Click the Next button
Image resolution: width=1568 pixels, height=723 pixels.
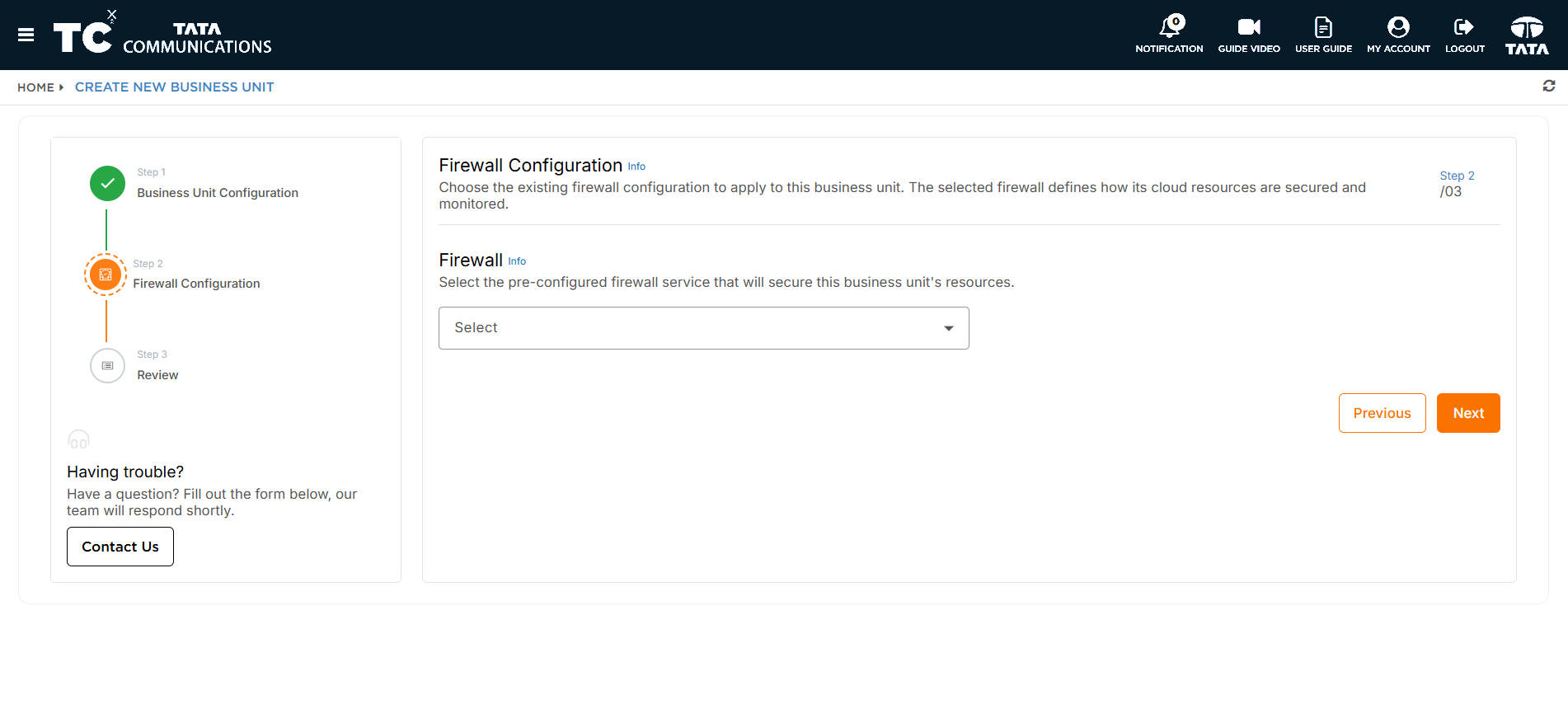[x=1468, y=413]
